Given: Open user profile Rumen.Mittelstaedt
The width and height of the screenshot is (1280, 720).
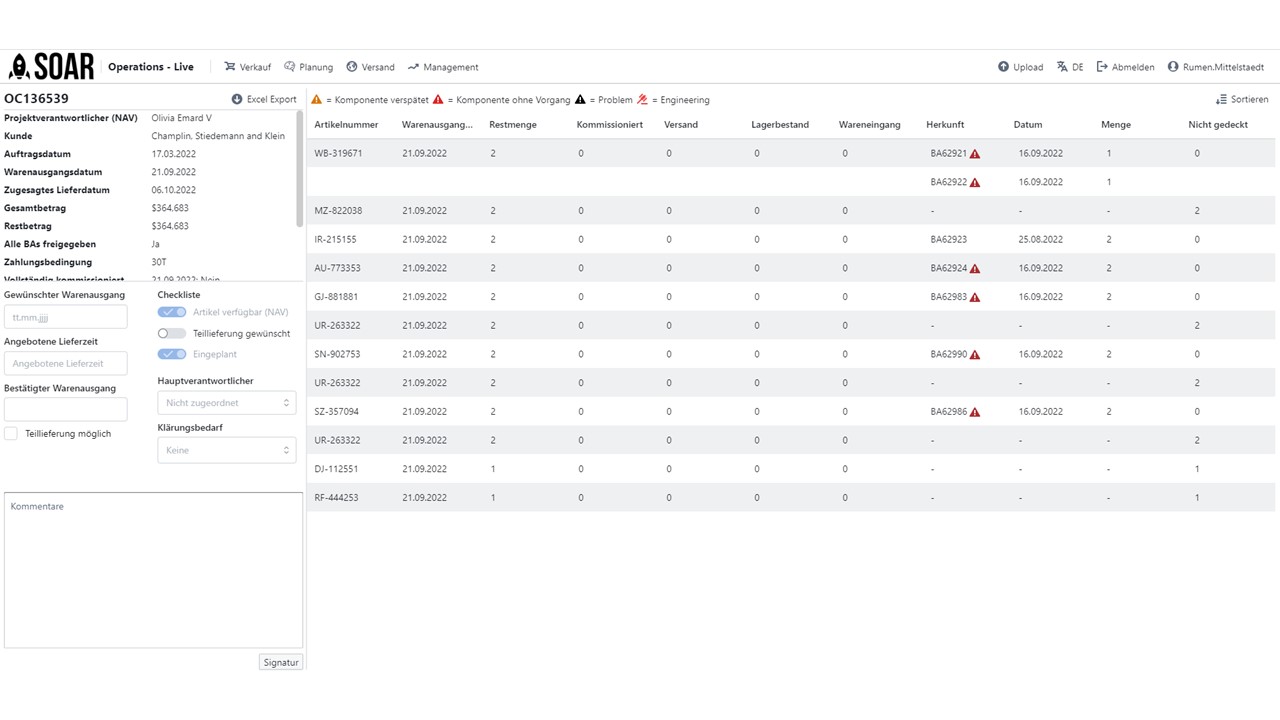Looking at the screenshot, I should 1215,67.
